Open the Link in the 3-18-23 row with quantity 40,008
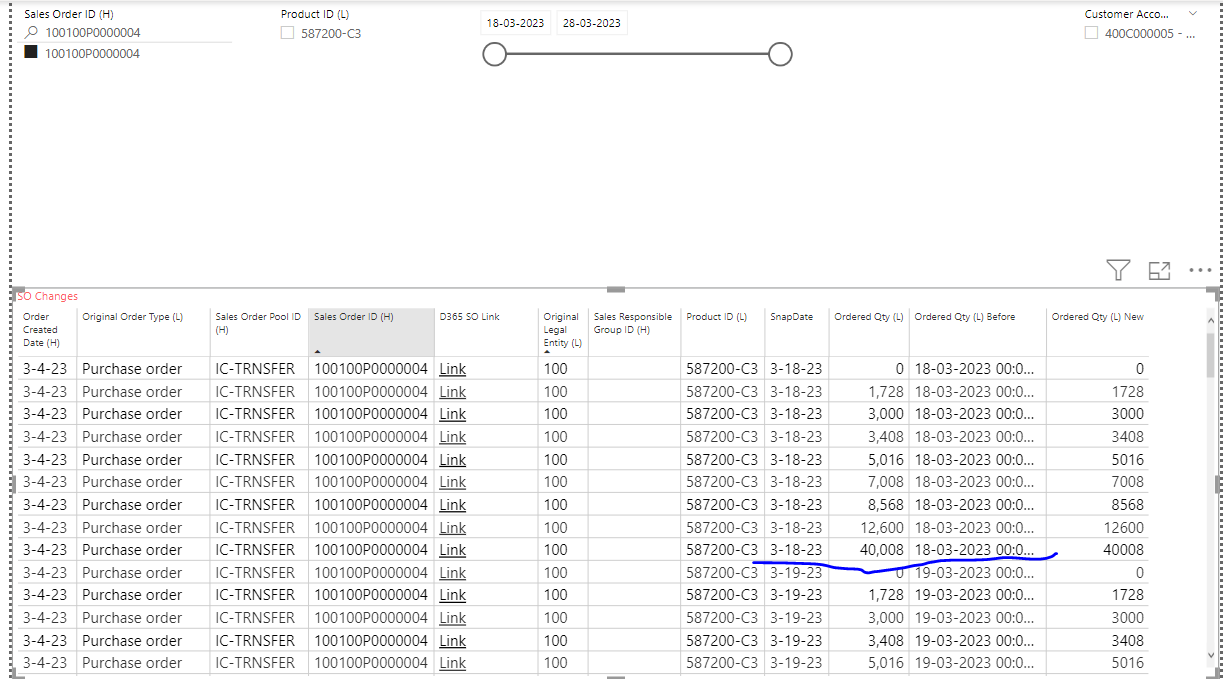The height and width of the screenshot is (679, 1223). point(452,550)
